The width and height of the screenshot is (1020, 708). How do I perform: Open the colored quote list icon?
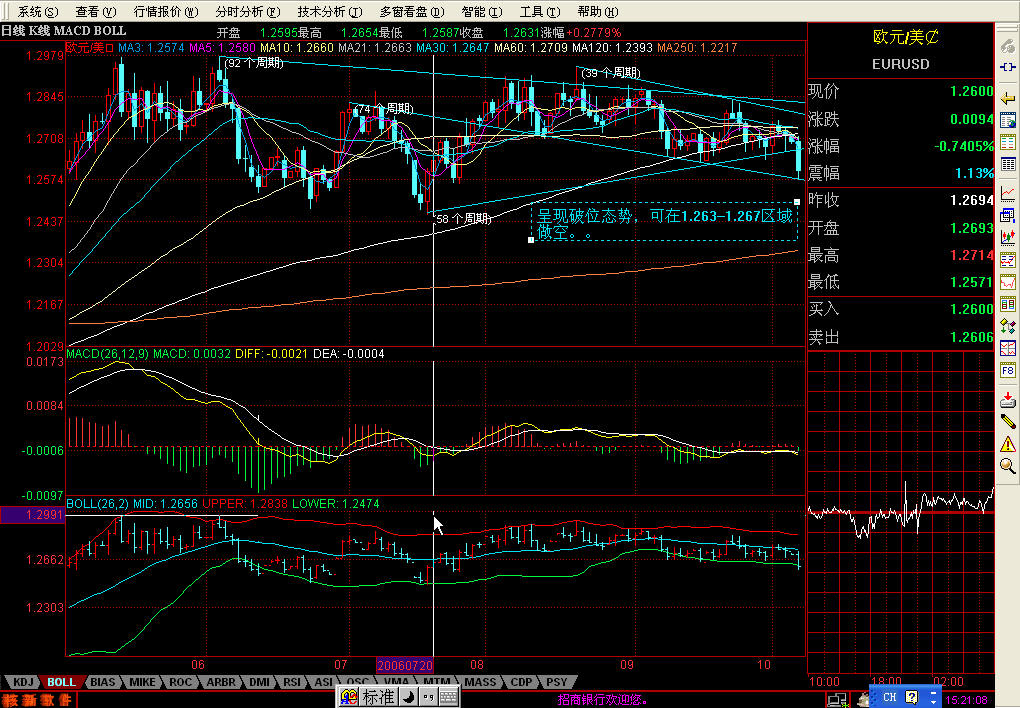1008,142
